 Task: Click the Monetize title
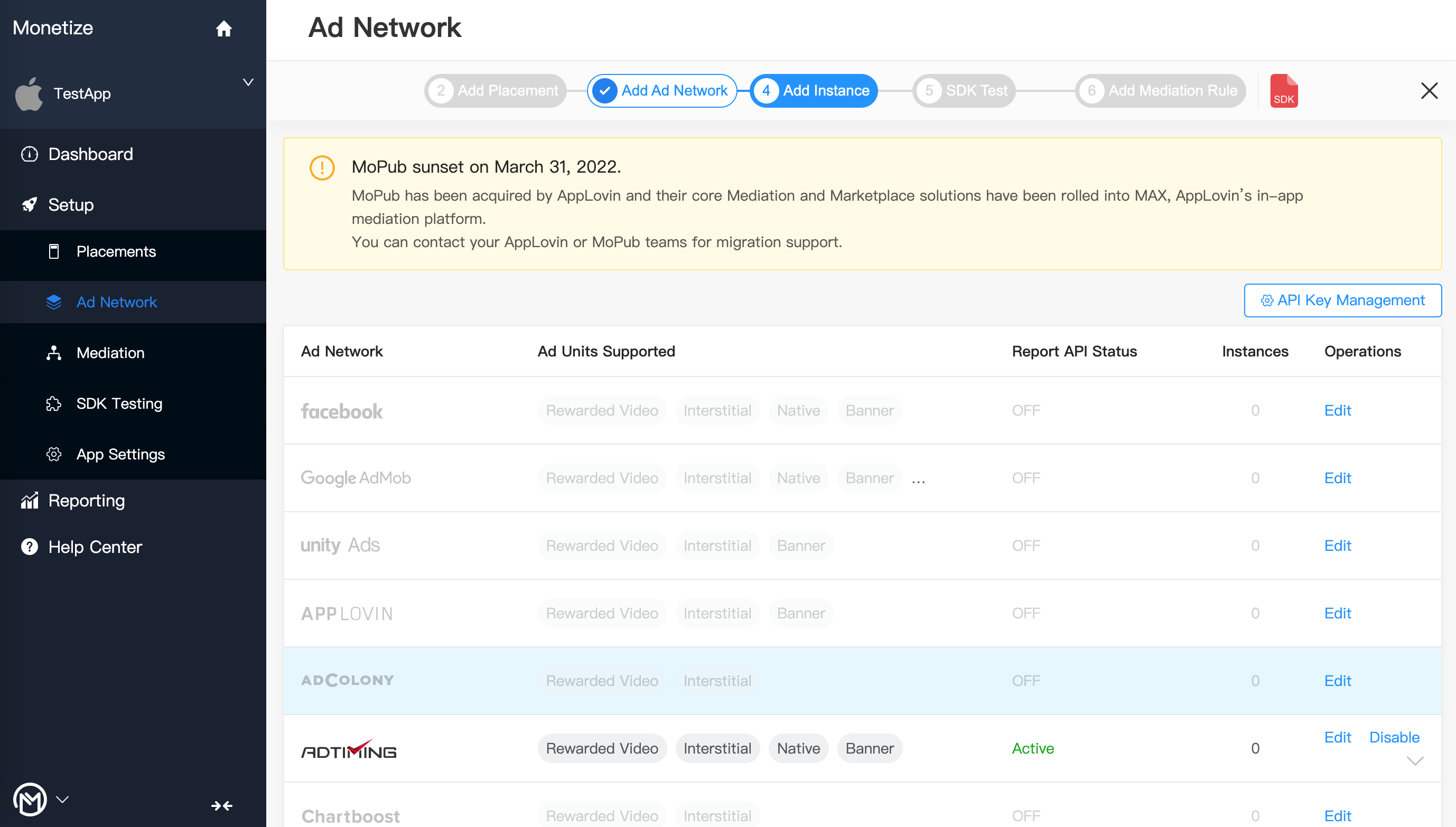click(53, 28)
